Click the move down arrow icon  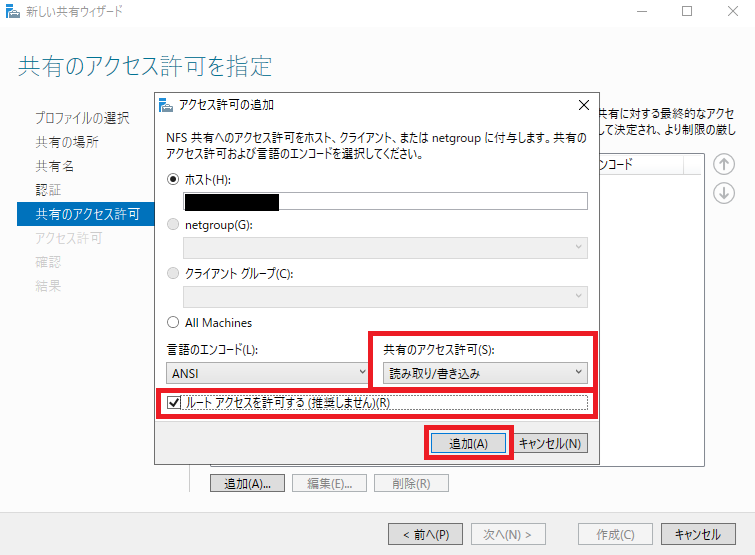(724, 193)
